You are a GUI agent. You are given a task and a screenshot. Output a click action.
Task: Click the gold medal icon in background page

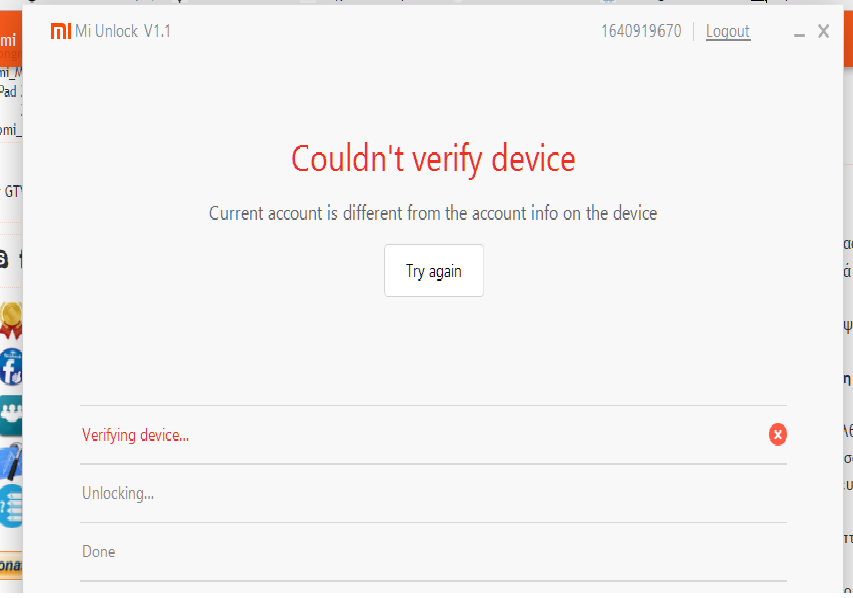pos(11,320)
